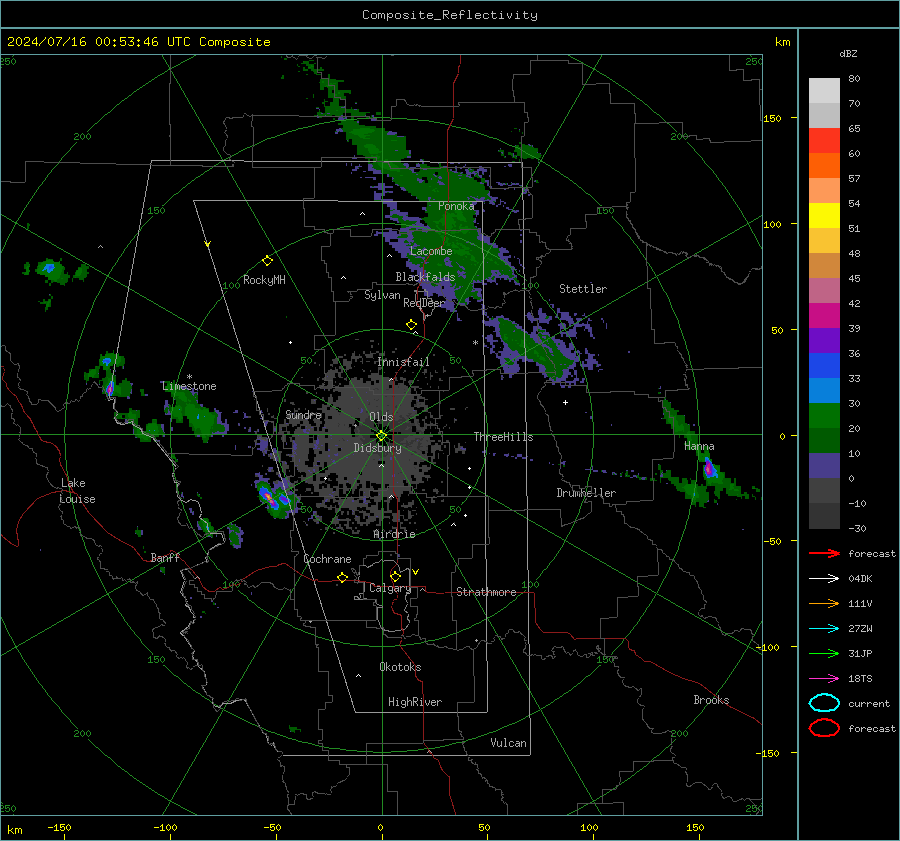
Task: Click the Cochrane label
Action: (327, 559)
